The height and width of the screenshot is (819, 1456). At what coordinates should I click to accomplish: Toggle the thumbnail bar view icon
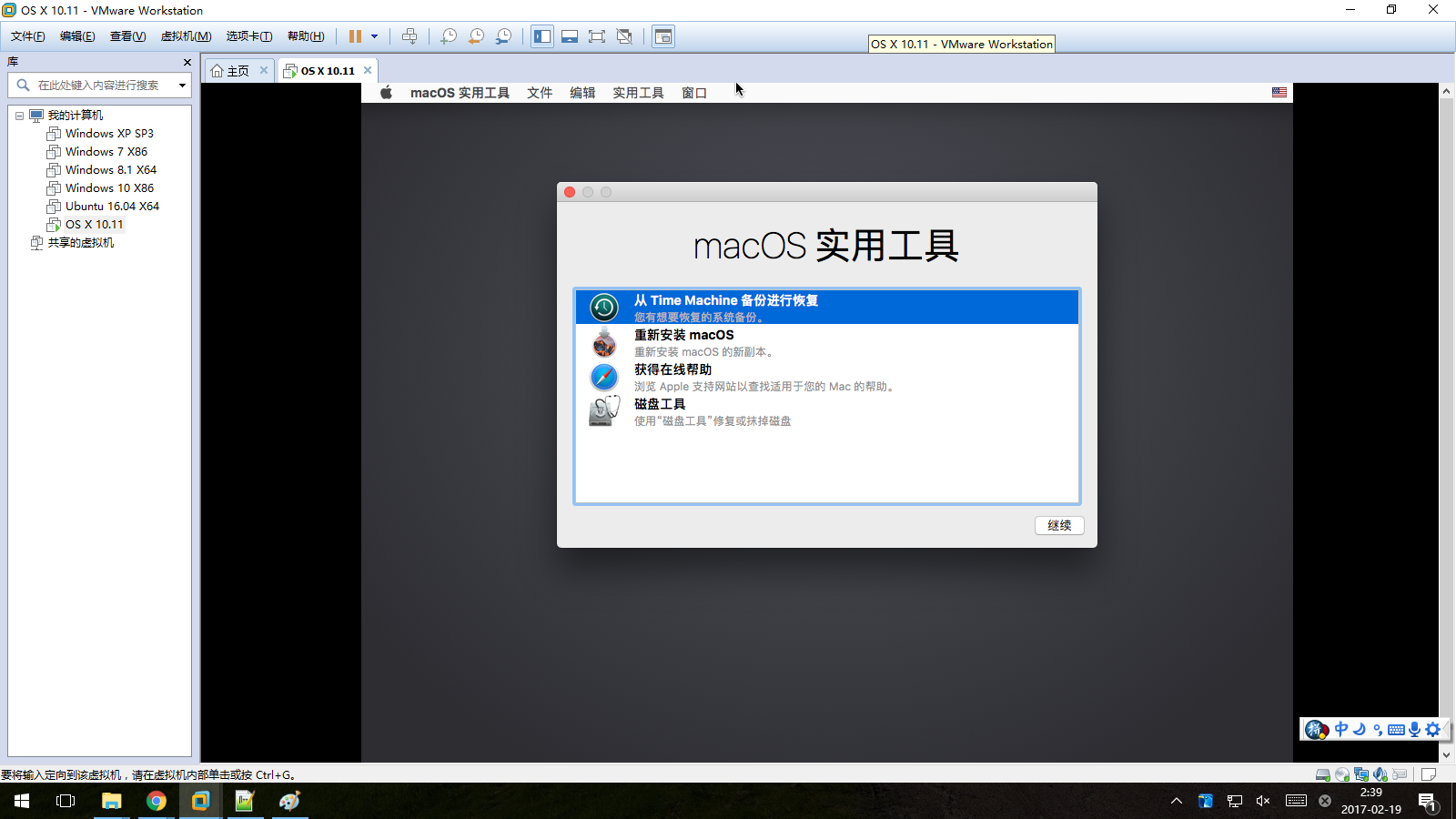570,36
